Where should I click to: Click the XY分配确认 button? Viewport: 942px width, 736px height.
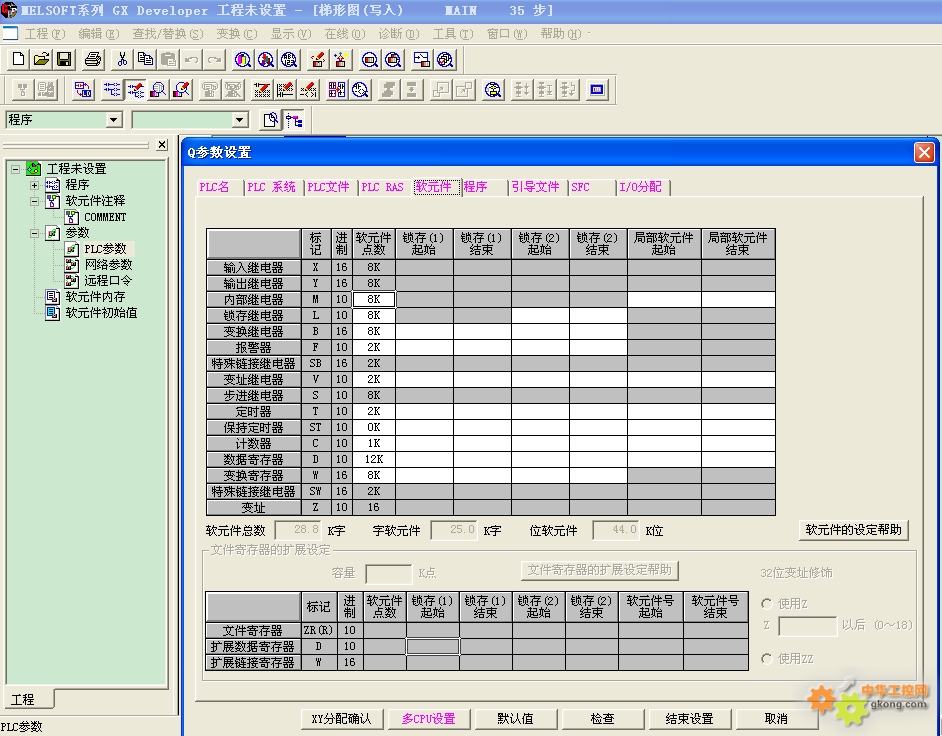click(341, 719)
